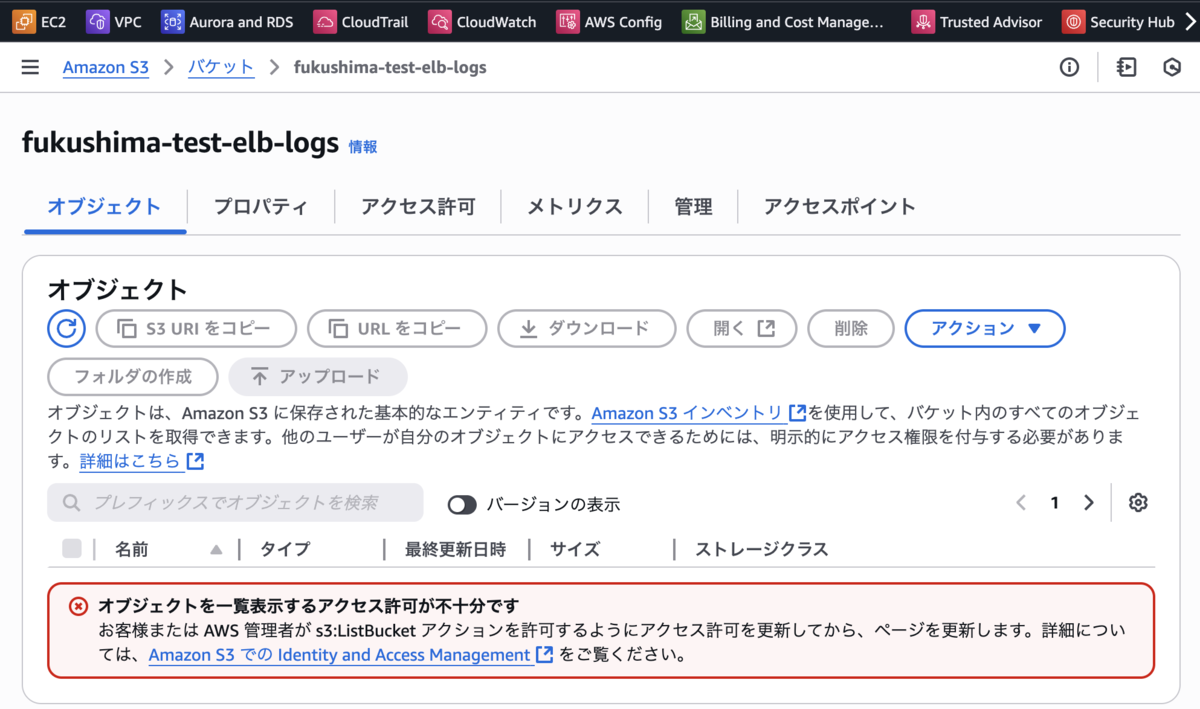Click 情報 link beside bucket name

363,147
